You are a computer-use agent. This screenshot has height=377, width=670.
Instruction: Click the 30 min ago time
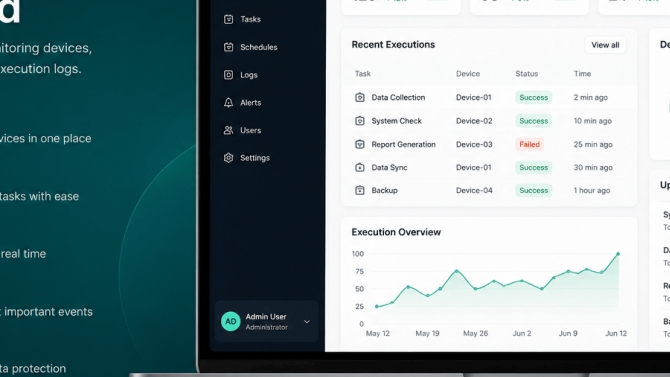tap(593, 168)
